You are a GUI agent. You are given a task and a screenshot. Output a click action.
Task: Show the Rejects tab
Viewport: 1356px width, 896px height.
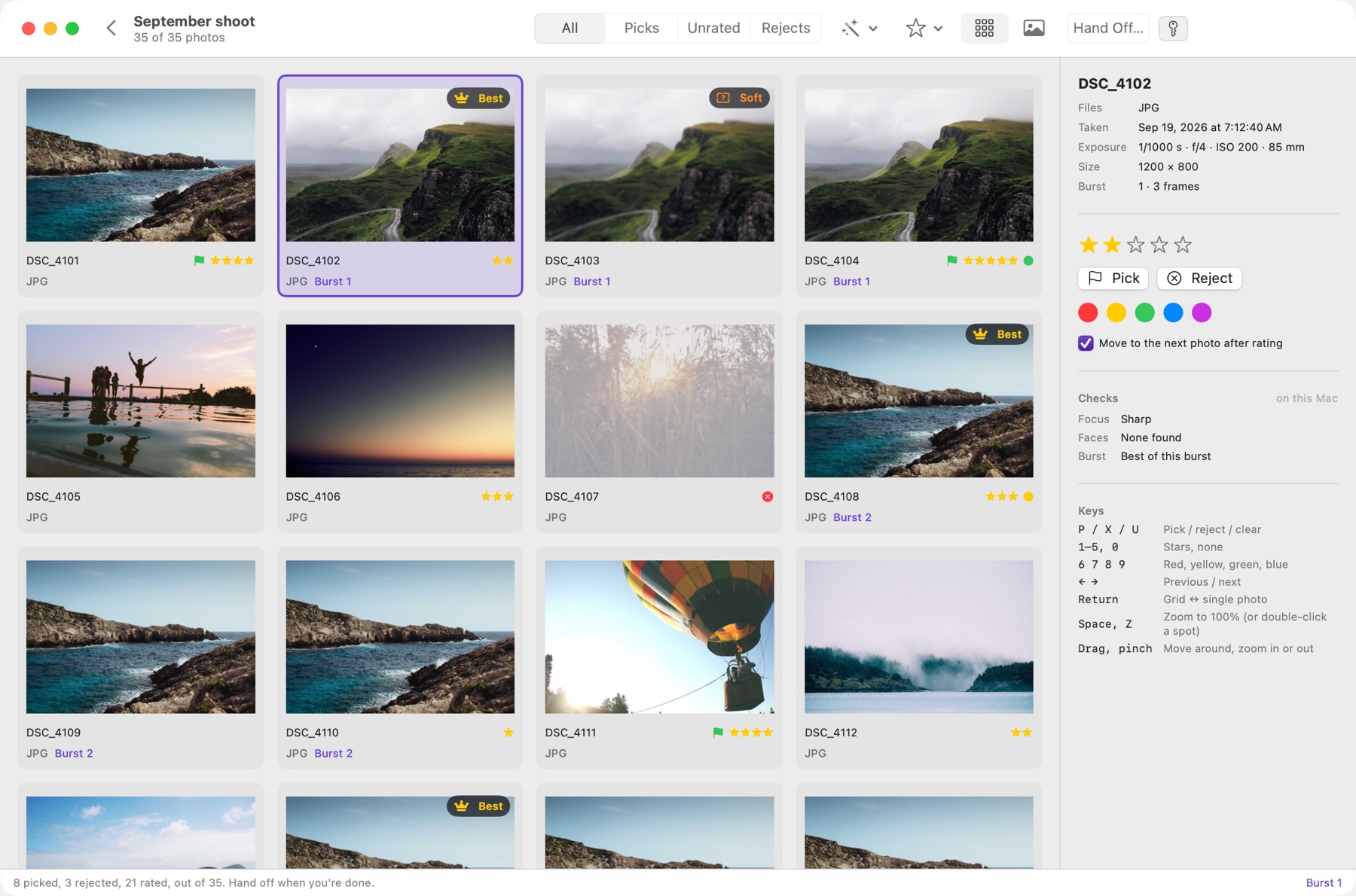786,29
